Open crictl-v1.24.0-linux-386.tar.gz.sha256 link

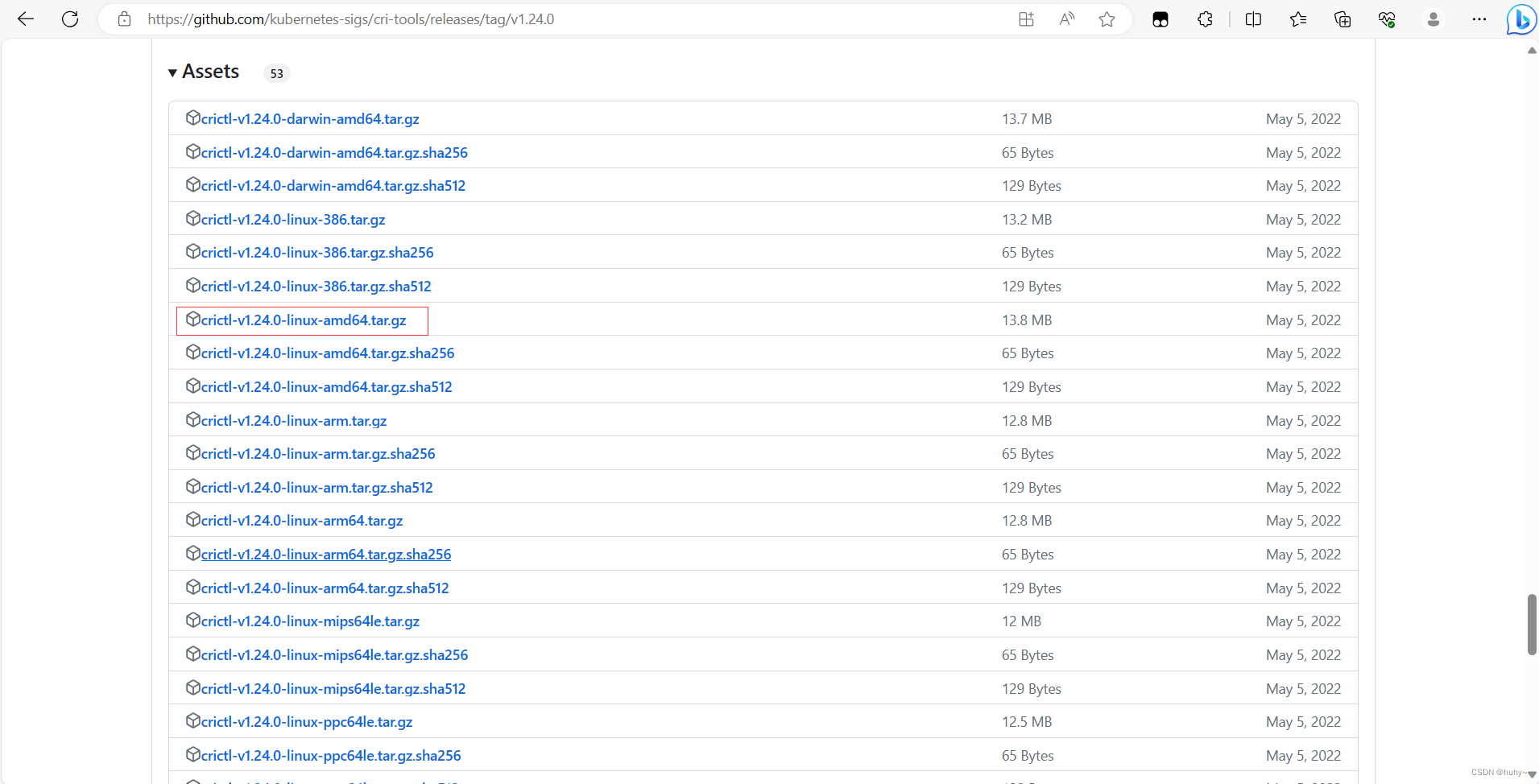point(317,253)
